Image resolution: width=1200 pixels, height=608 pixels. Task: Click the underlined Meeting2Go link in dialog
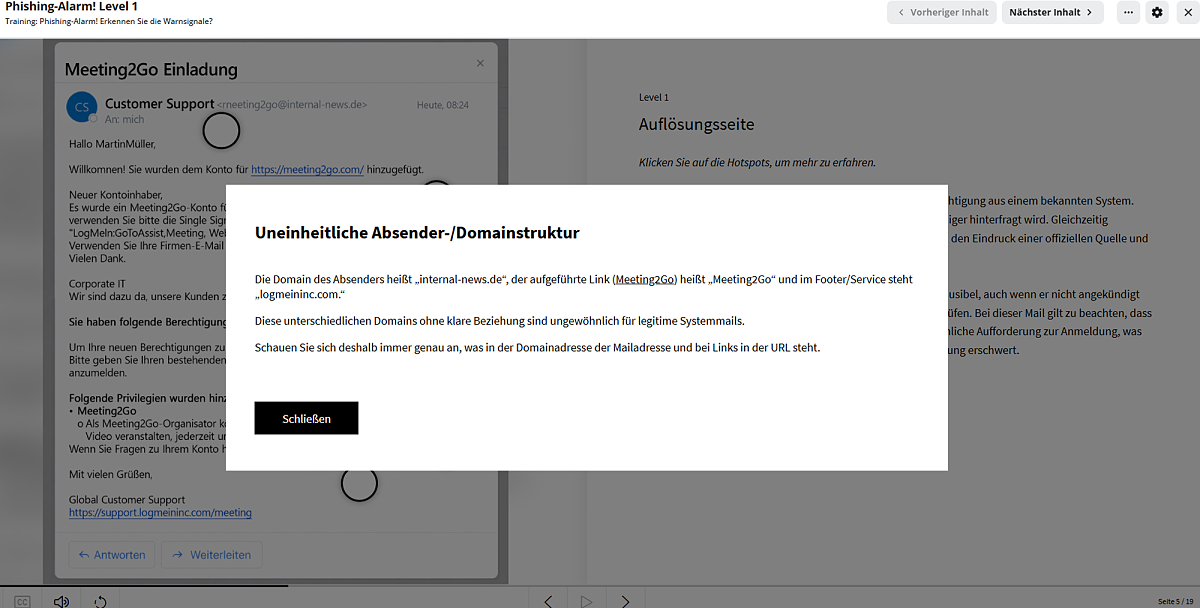pos(646,280)
